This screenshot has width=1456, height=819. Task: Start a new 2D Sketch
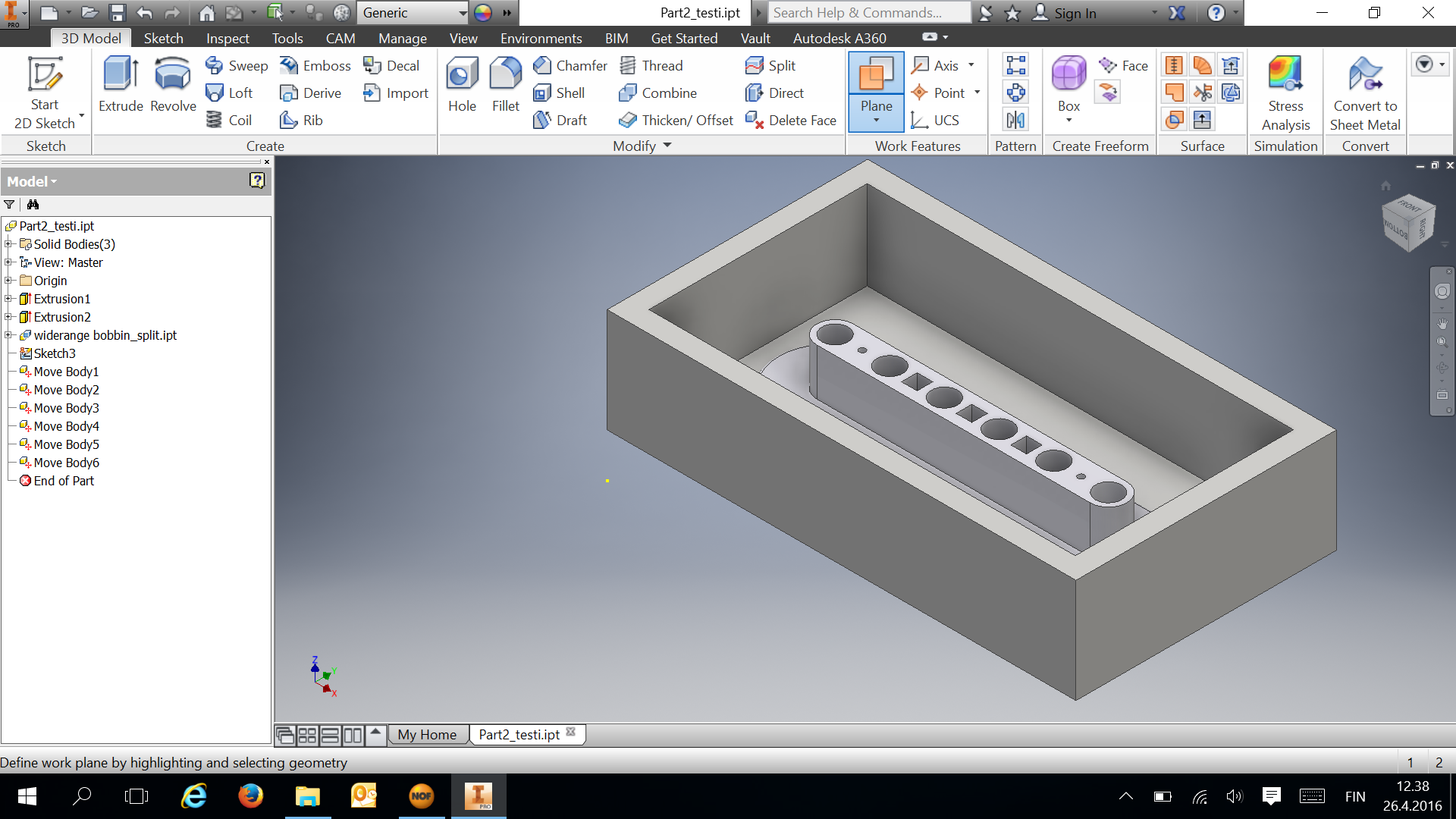[x=45, y=93]
